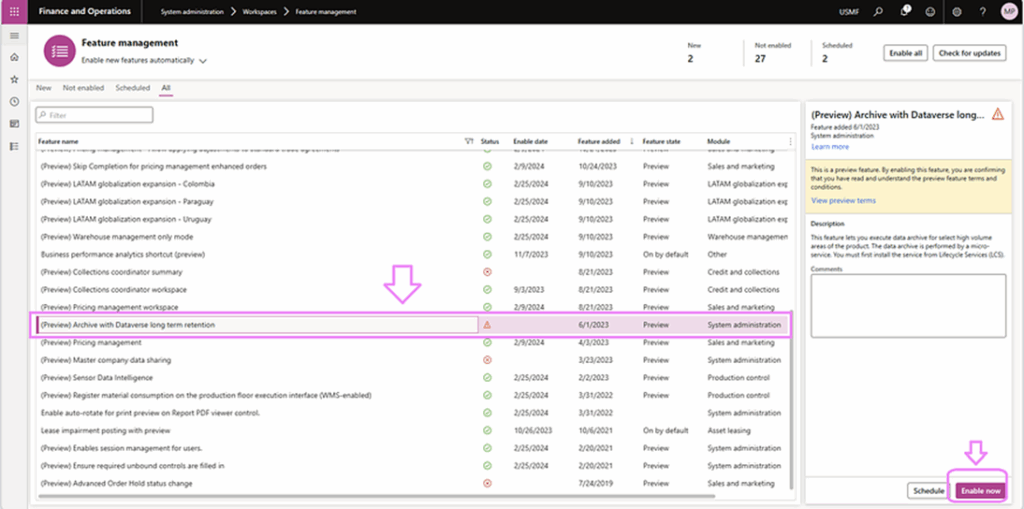Open Feature name column filter dropdown
This screenshot has width=1024, height=509.
pyautogui.click(x=469, y=142)
